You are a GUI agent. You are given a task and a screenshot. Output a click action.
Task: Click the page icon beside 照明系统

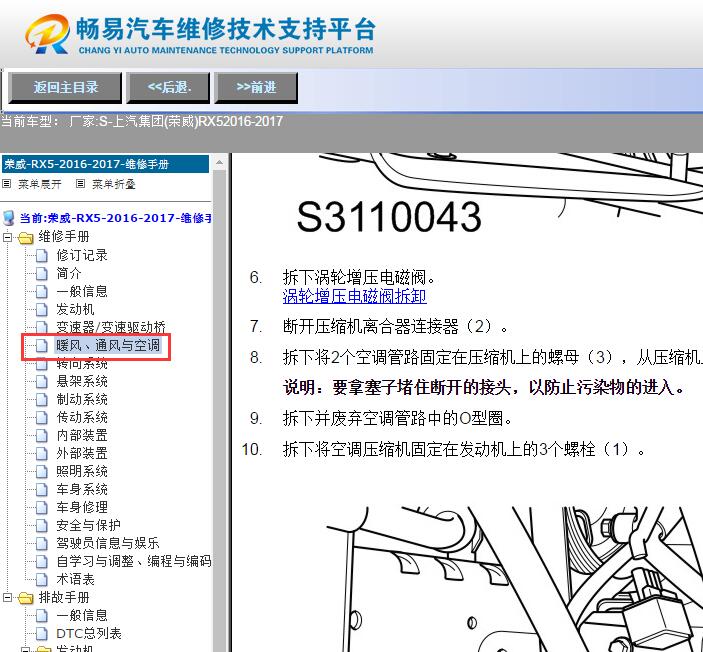(x=42, y=471)
